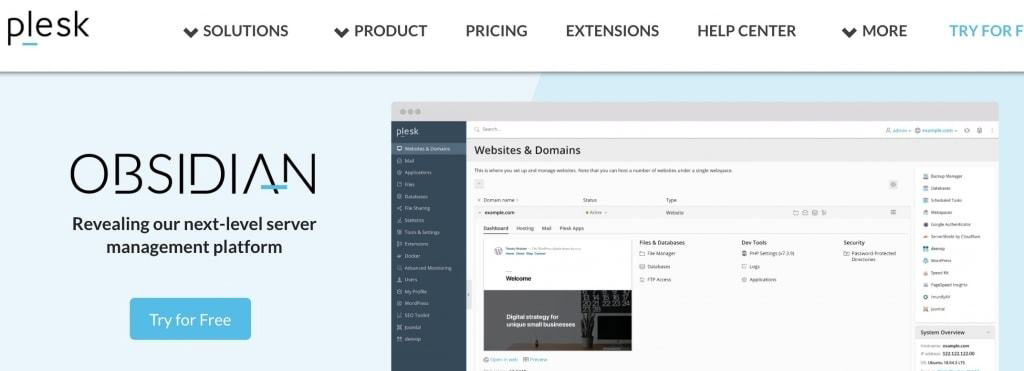Switch to the Plesk Apps tab
Screen dimensions: 1024x371
click(x=572, y=229)
